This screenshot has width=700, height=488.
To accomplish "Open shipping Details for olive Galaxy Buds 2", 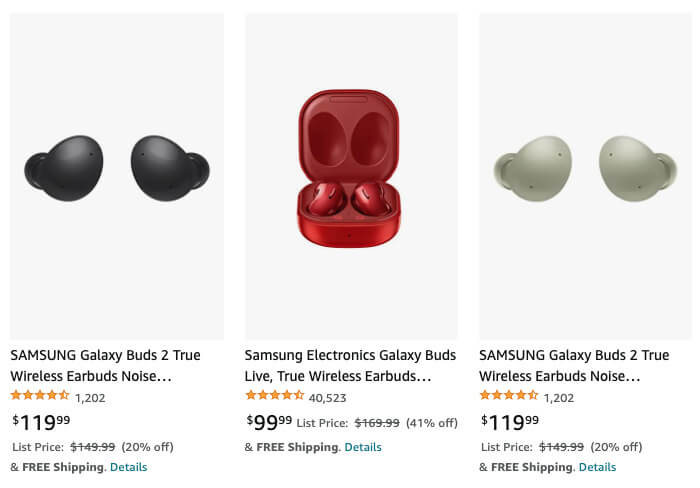I will click(x=597, y=467).
